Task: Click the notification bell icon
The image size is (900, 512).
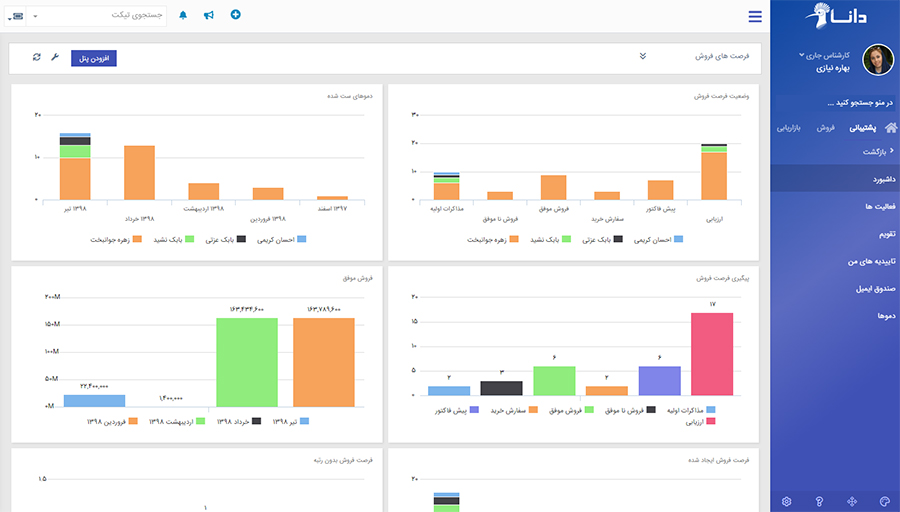Action: click(183, 15)
